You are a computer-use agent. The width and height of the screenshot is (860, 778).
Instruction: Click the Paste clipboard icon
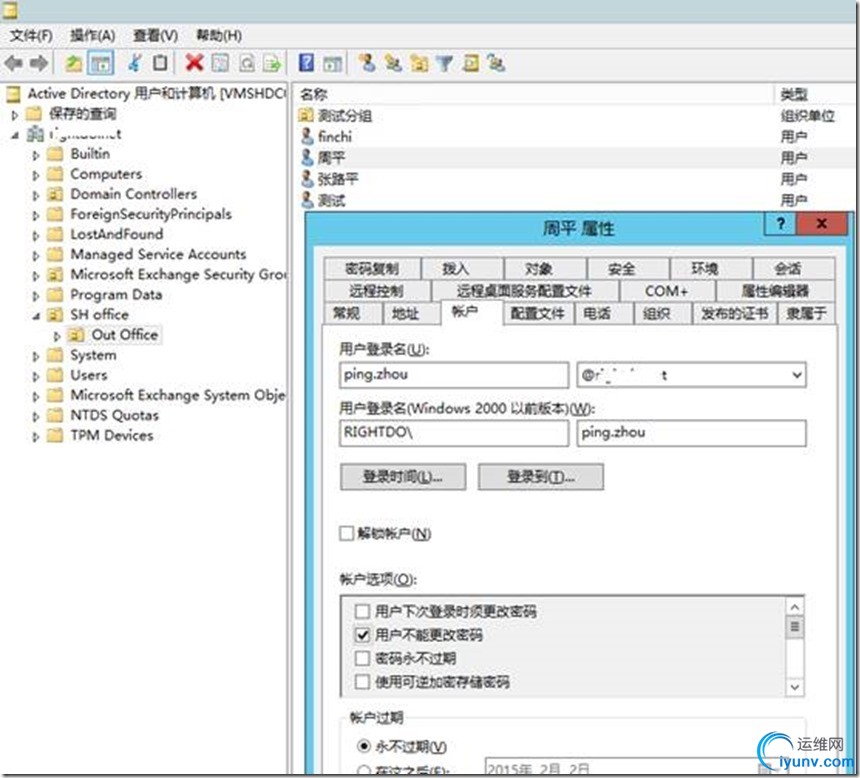click(160, 64)
